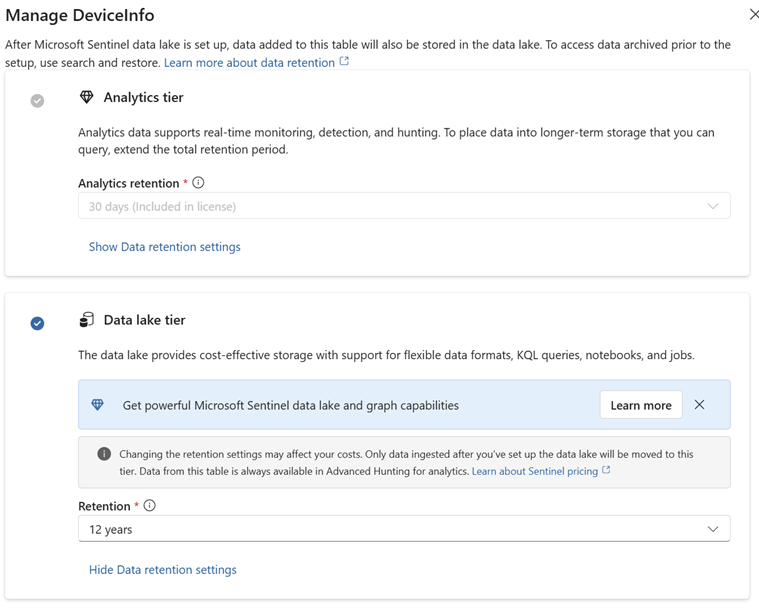Open 'Learn about Sentinel pricing' link
The image size is (759, 609).
coord(534,471)
